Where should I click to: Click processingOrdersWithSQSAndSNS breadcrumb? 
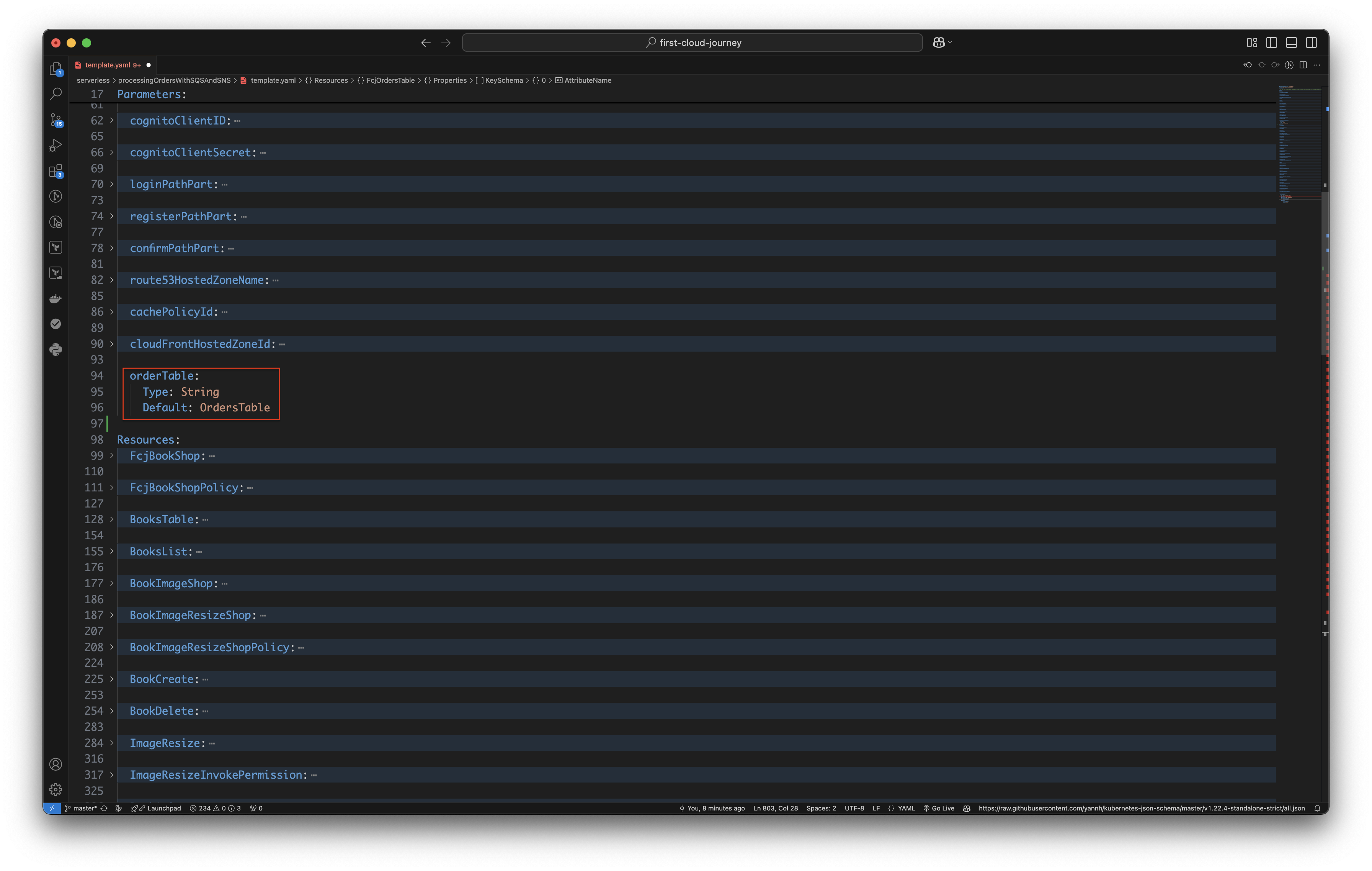tap(174, 80)
